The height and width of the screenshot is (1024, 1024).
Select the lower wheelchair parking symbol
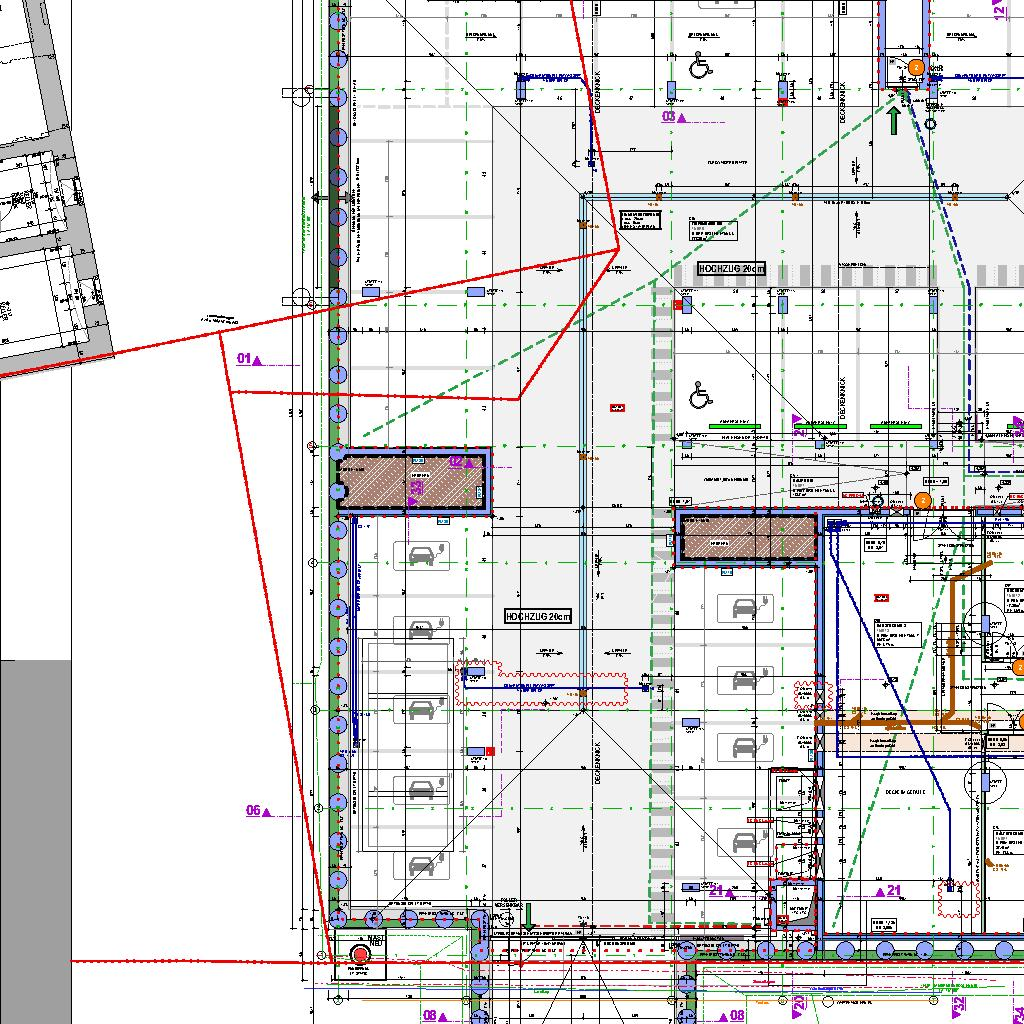tap(701, 397)
